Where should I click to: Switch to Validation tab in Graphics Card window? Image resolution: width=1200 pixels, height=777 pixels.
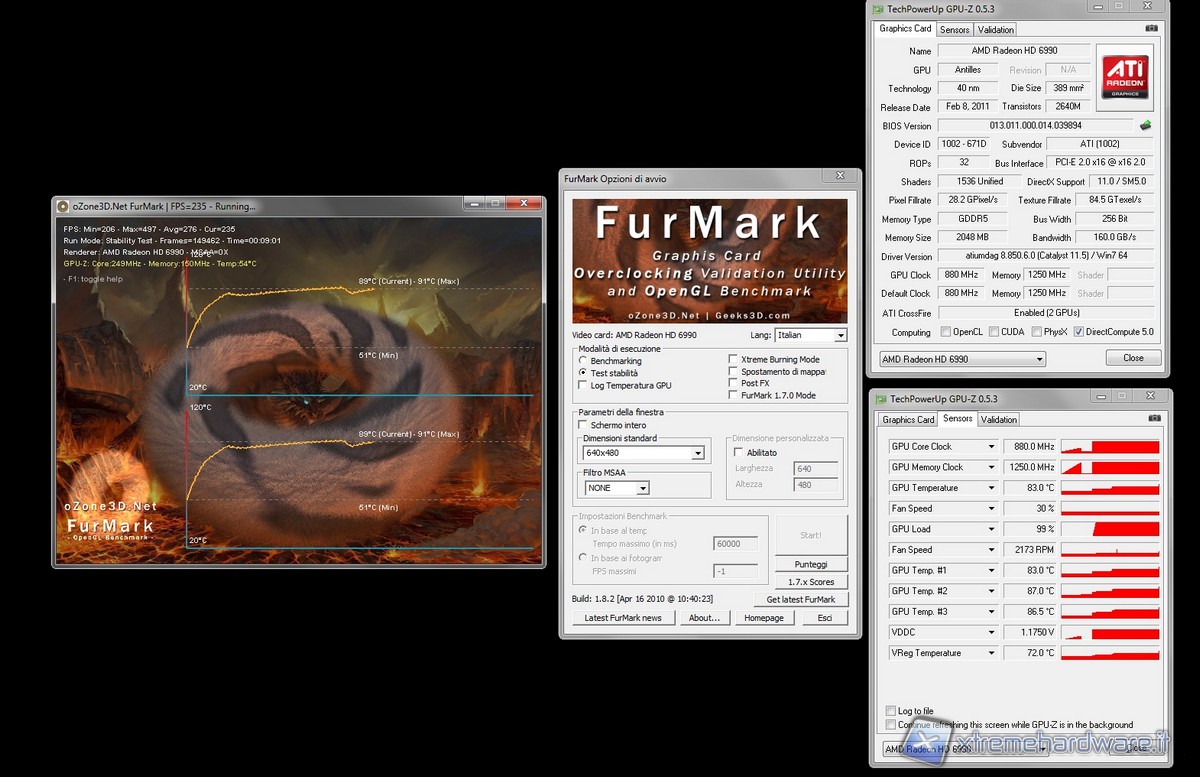[995, 30]
